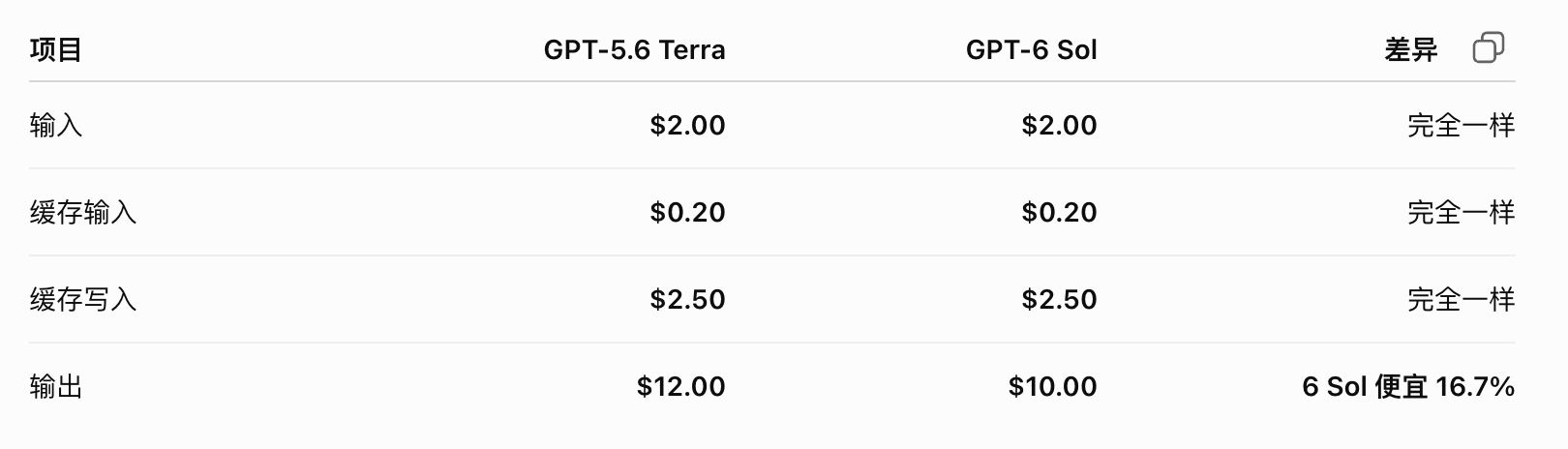The width and height of the screenshot is (1568, 449).
Task: Select the 项目 column header
Action: tap(56, 49)
